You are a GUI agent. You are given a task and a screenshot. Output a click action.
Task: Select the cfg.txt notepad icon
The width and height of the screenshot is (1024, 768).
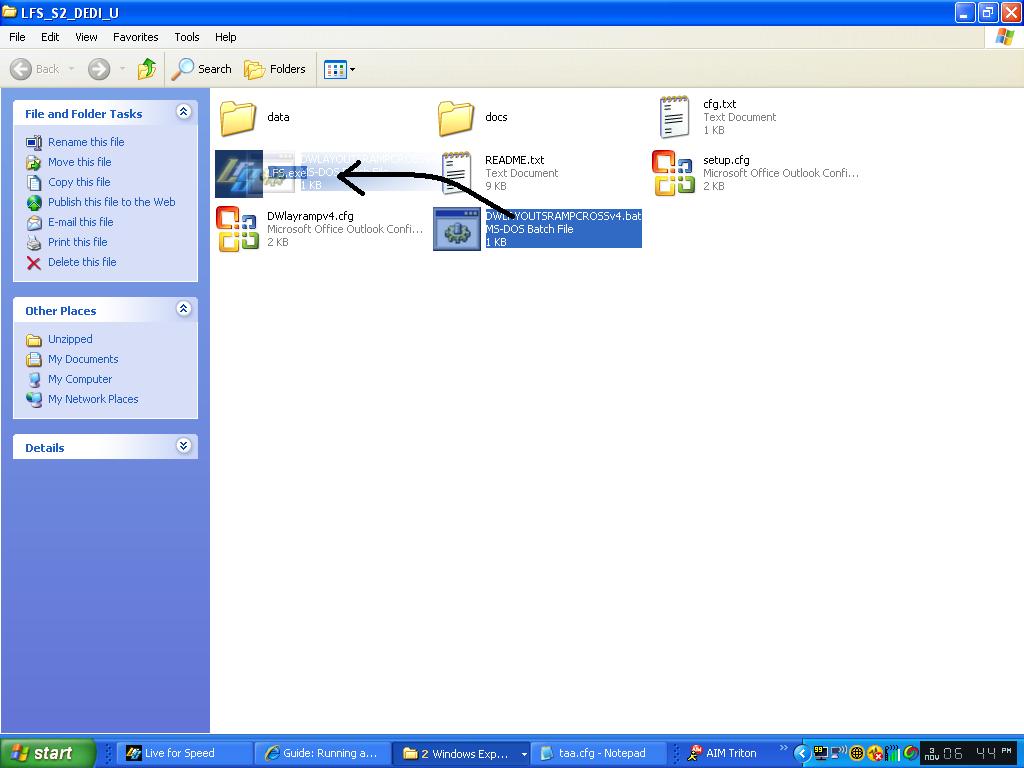pos(674,117)
